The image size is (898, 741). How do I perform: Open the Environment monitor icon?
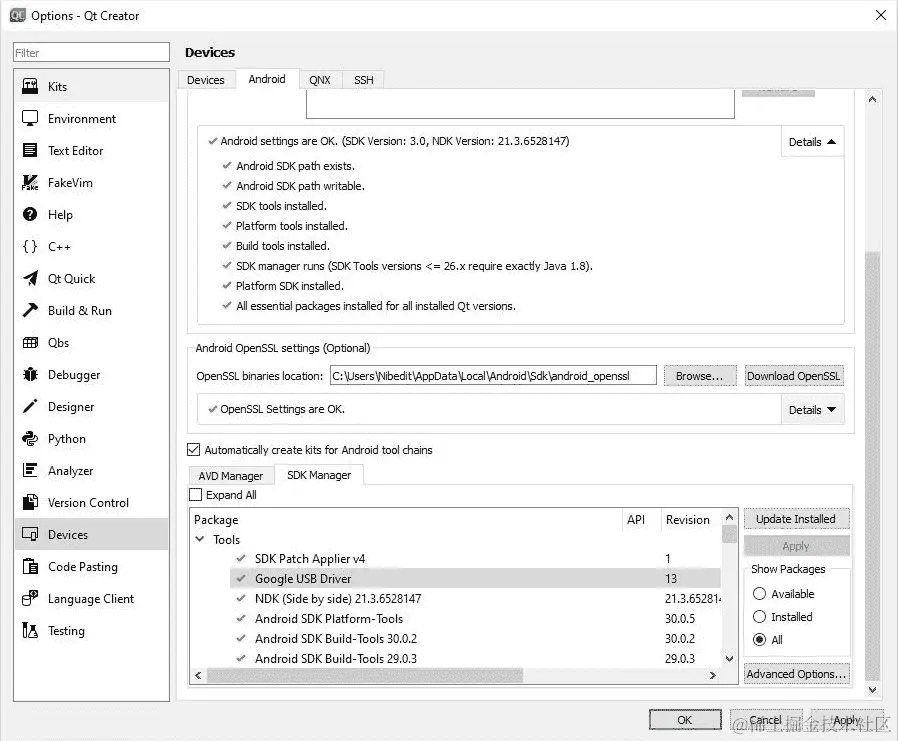pyautogui.click(x=30, y=119)
